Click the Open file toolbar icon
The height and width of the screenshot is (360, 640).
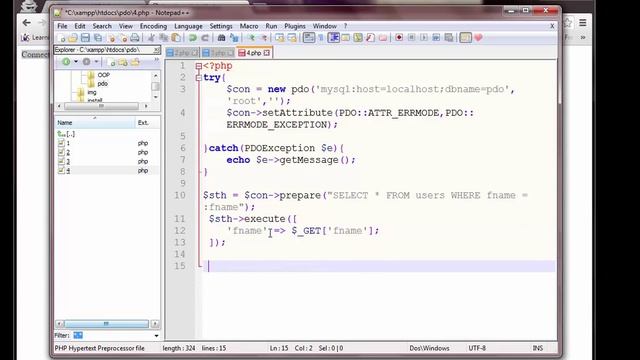coord(73,38)
